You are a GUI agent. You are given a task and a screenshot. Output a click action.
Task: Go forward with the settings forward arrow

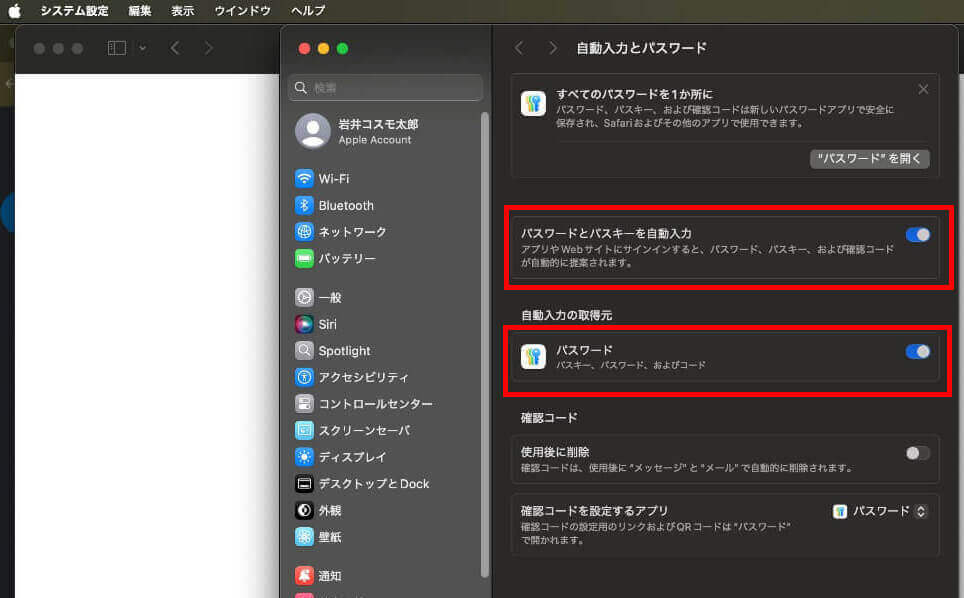pyautogui.click(x=553, y=48)
